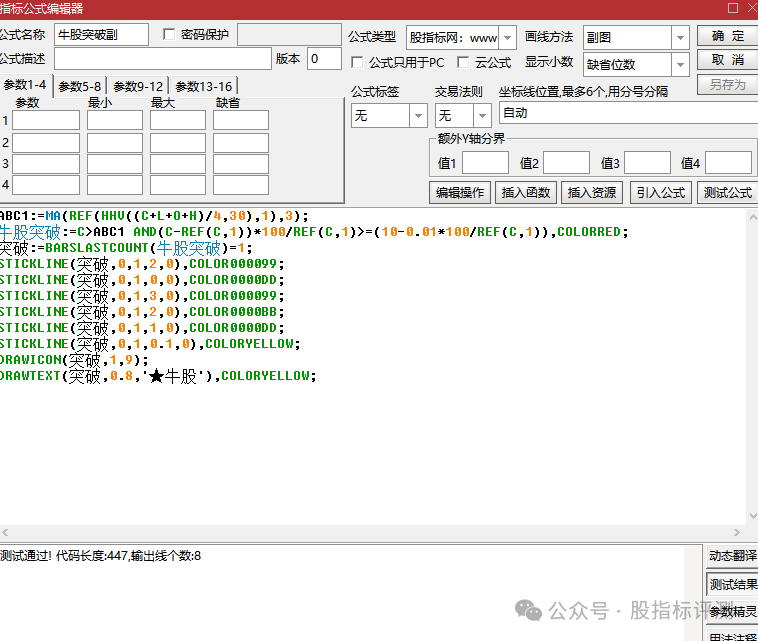Open the 参数9-12 tab
Image resolution: width=758 pixels, height=641 pixels.
click(x=138, y=87)
